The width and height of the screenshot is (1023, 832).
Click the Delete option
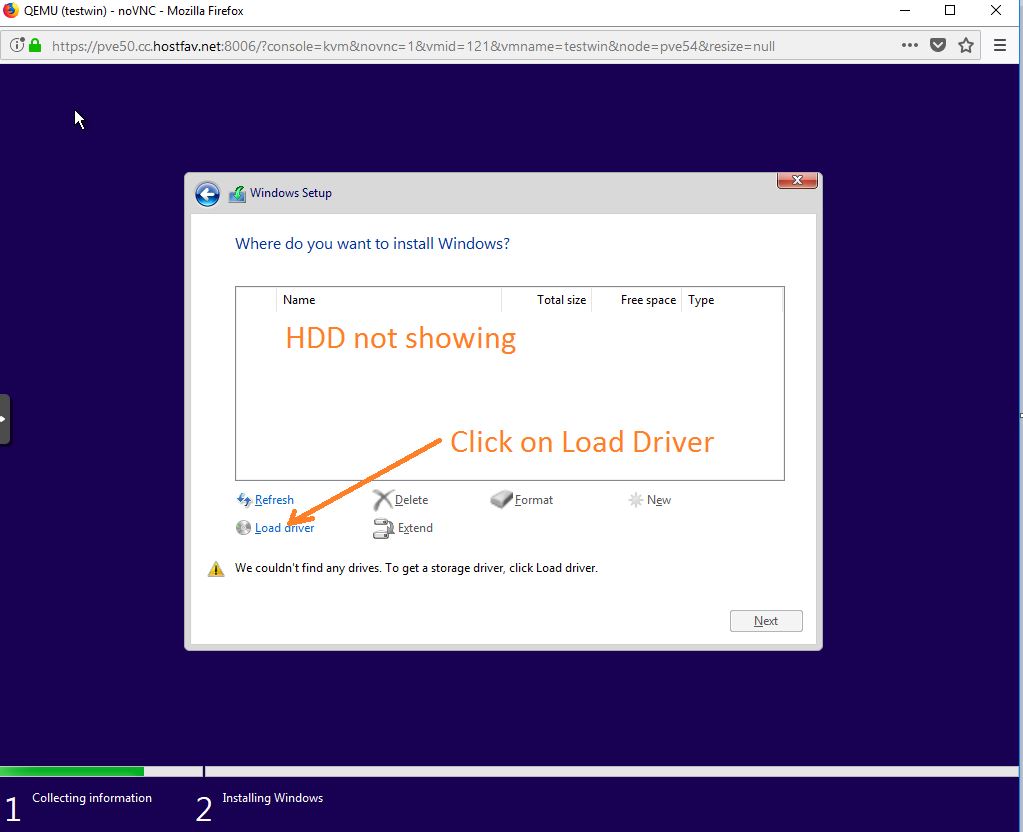pos(411,500)
